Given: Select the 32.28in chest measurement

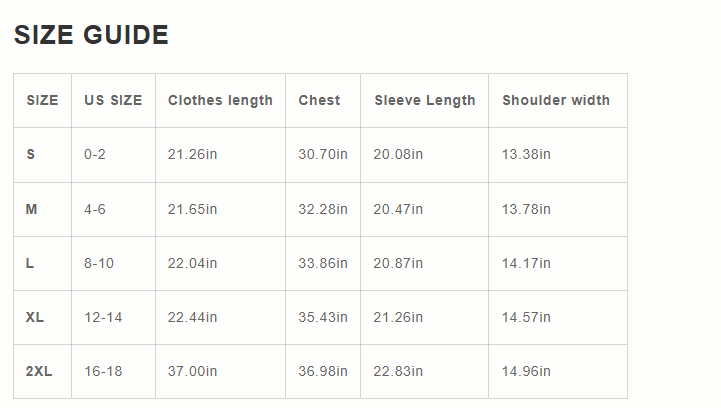Looking at the screenshot, I should point(323,209).
